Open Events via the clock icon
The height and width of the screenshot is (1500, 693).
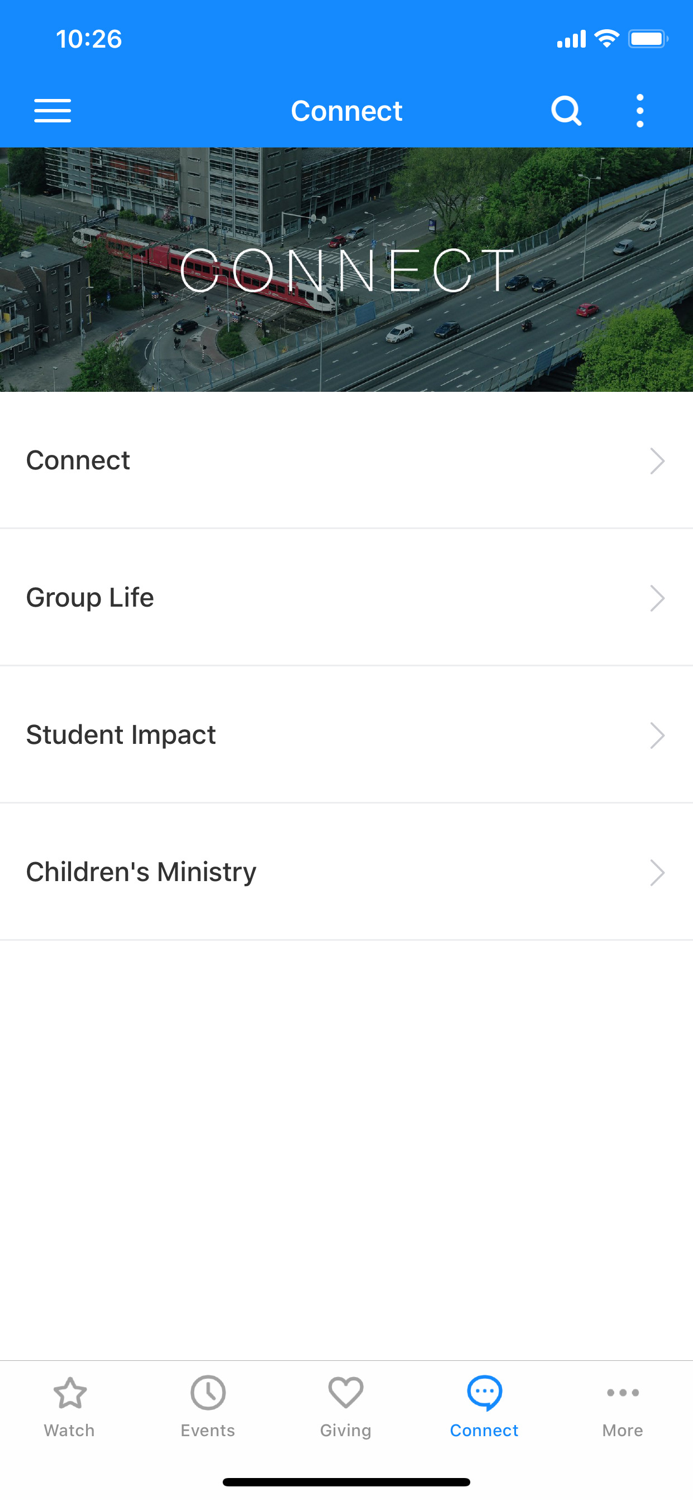pos(207,1391)
